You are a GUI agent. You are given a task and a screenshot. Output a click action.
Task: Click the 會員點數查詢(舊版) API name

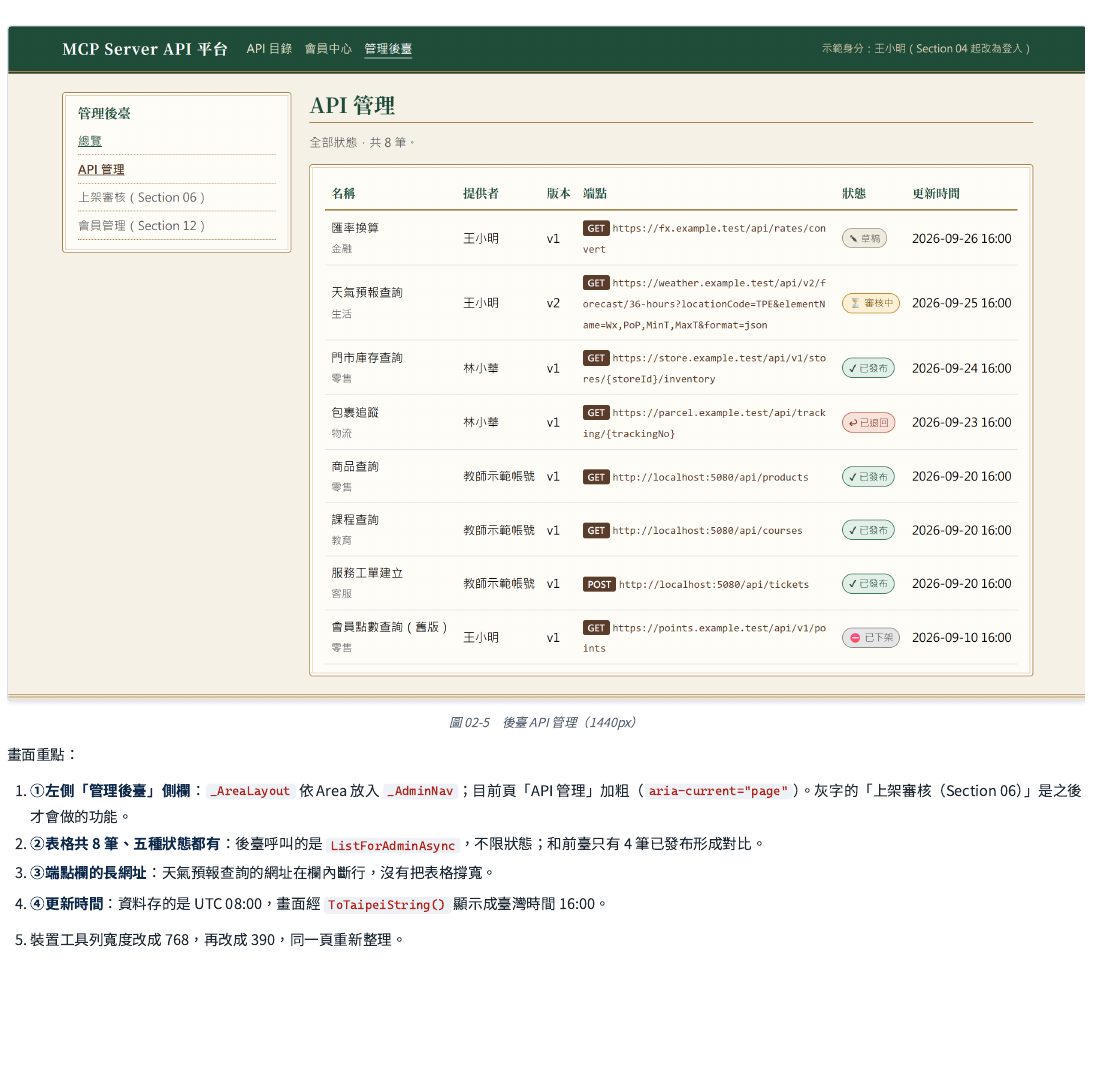[x=390, y=628]
